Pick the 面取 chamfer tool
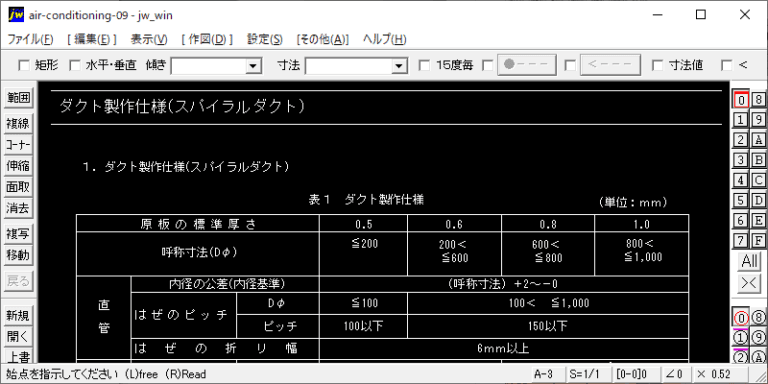This screenshot has width=768, height=384. click(x=18, y=187)
